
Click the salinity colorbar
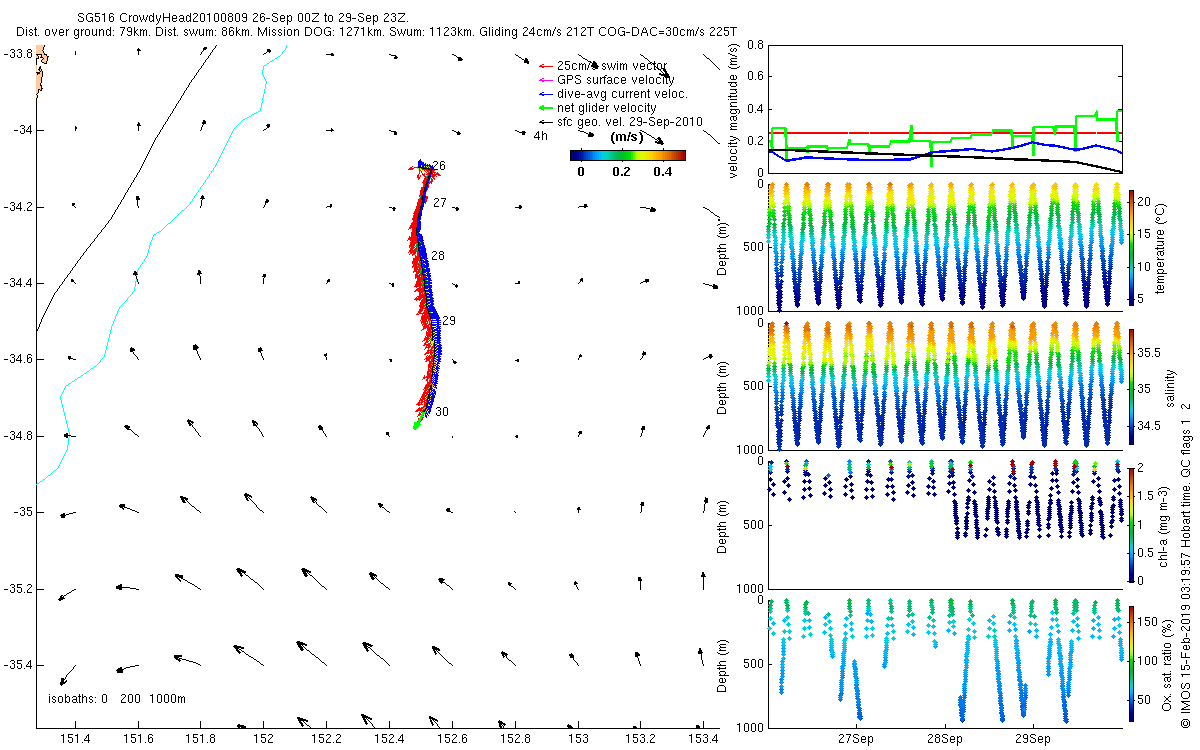1131,388
